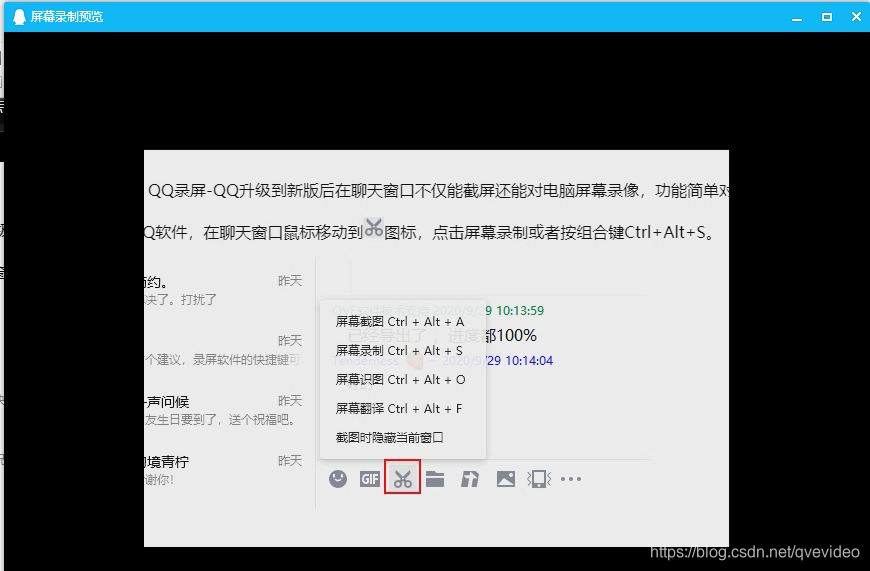Open the 境青柠 conversation row
The height and width of the screenshot is (571, 870).
pos(224,470)
